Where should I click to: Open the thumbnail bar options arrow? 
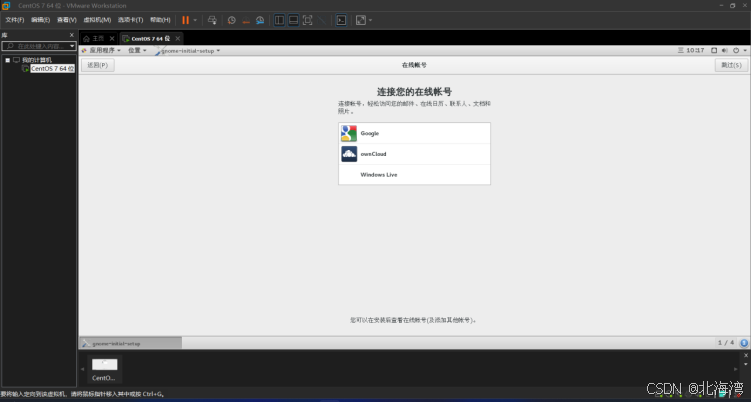click(746, 364)
